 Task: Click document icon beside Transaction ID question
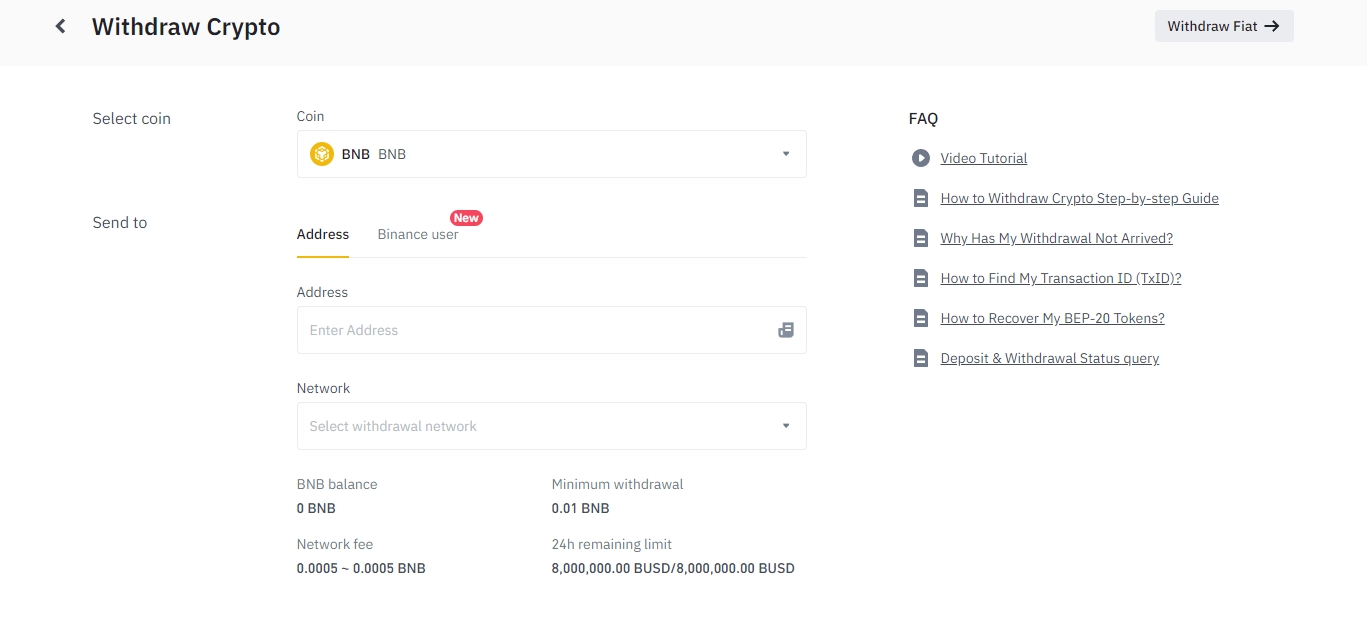pyautogui.click(x=920, y=278)
